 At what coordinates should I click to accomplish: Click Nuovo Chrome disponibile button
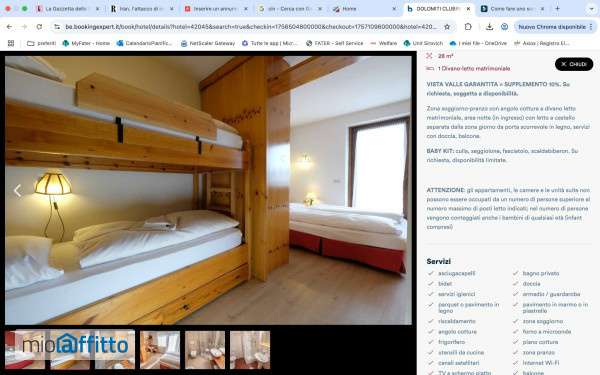(552, 27)
